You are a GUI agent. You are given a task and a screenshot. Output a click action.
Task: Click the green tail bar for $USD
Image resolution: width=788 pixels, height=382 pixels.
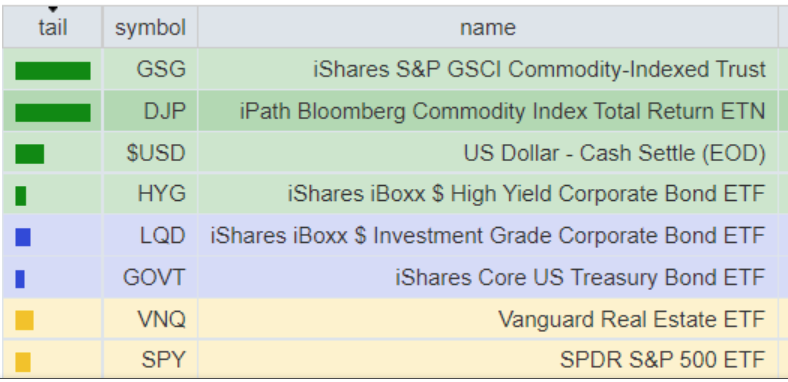click(x=30, y=154)
